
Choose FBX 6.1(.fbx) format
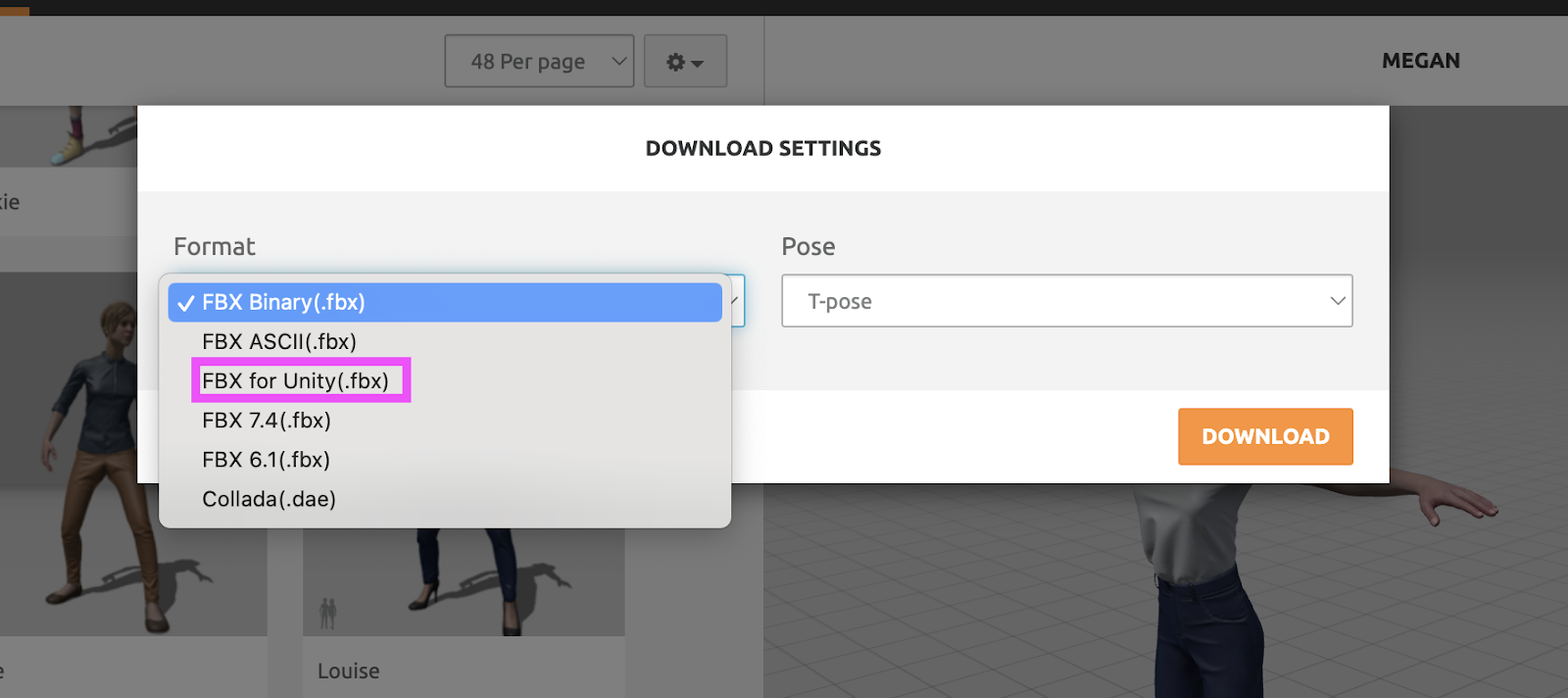click(266, 460)
